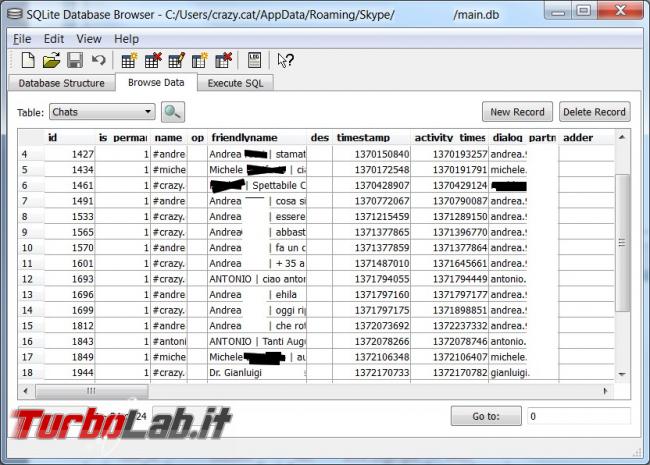This screenshot has width=650, height=465.
Task: Click the vertical scrollbar thumb
Action: coord(622,242)
